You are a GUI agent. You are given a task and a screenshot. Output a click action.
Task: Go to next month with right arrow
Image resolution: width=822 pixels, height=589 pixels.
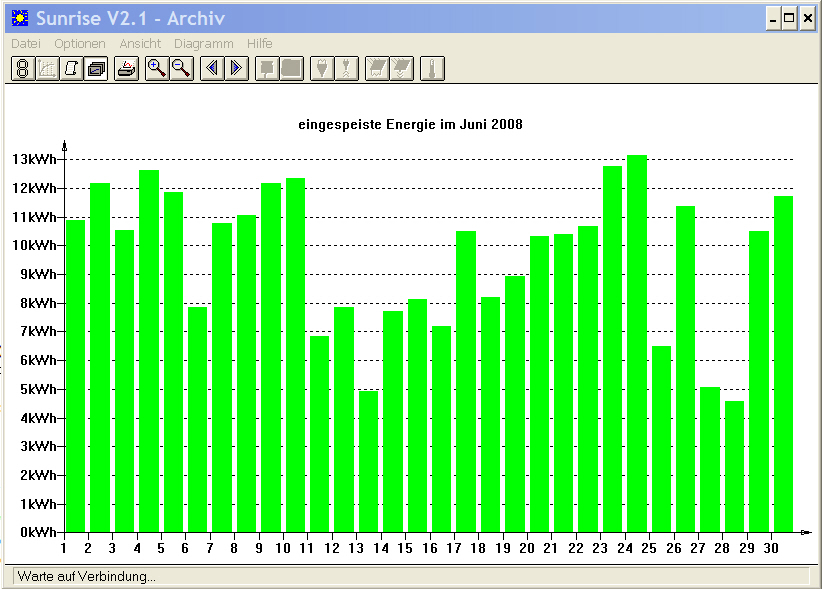tap(236, 69)
